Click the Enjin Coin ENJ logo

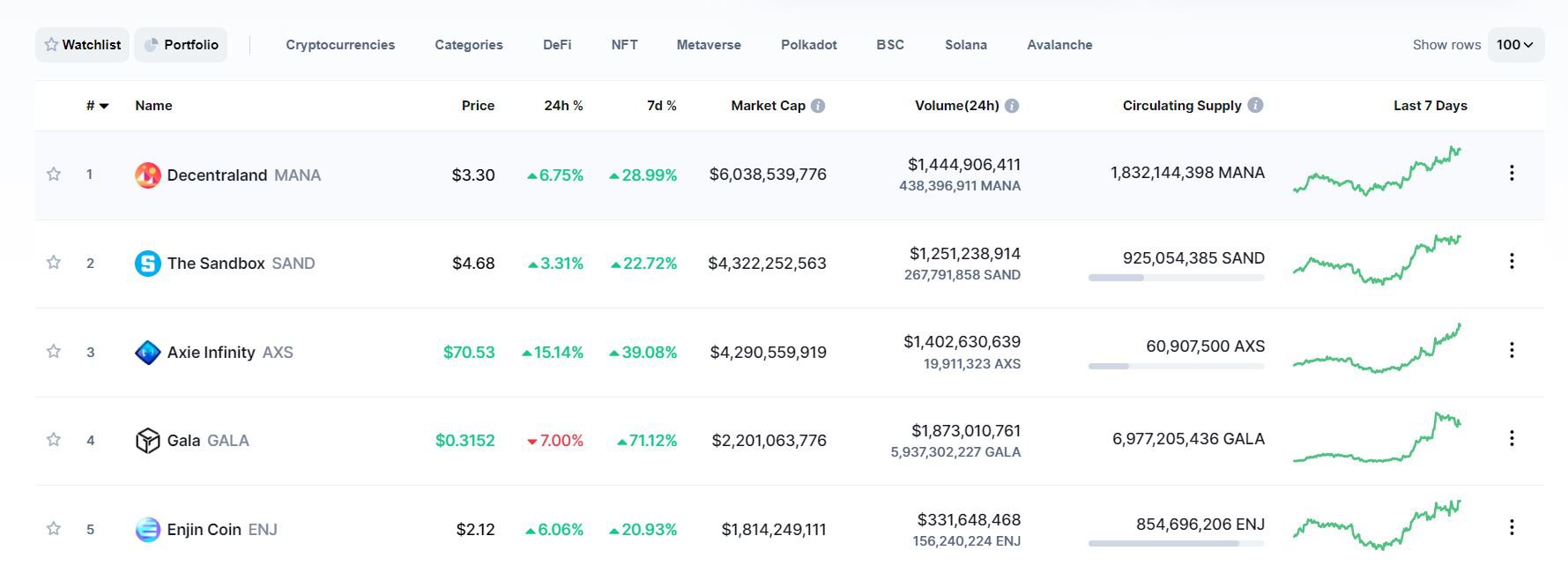tap(147, 530)
